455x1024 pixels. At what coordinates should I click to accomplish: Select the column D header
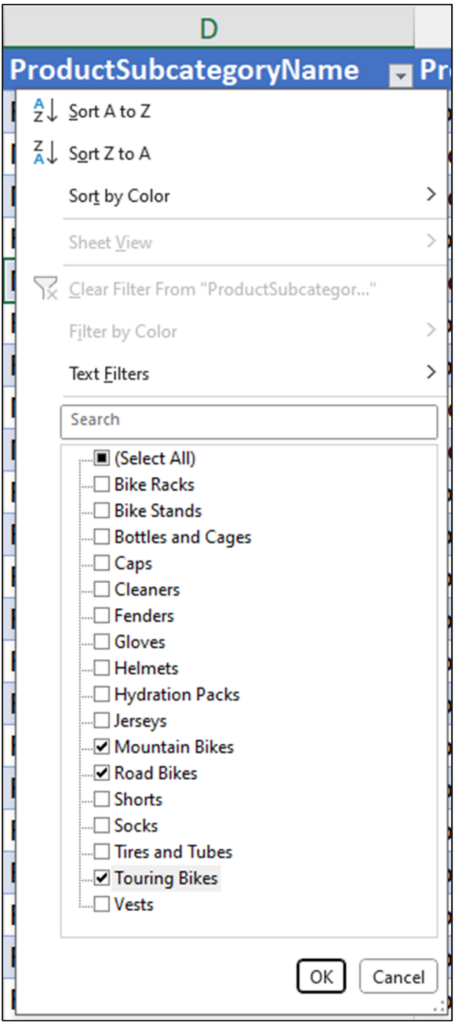click(x=208, y=29)
